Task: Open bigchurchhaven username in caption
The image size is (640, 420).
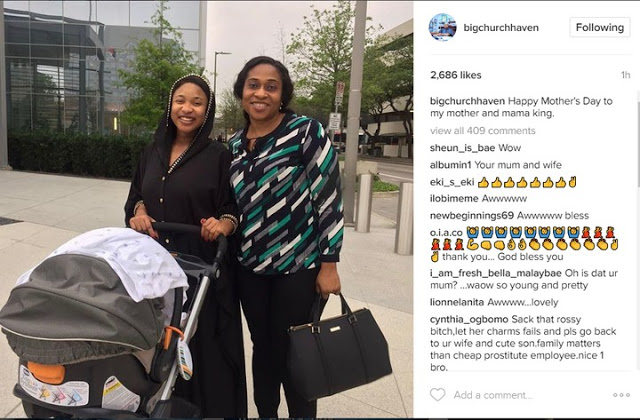Action: coord(467,101)
